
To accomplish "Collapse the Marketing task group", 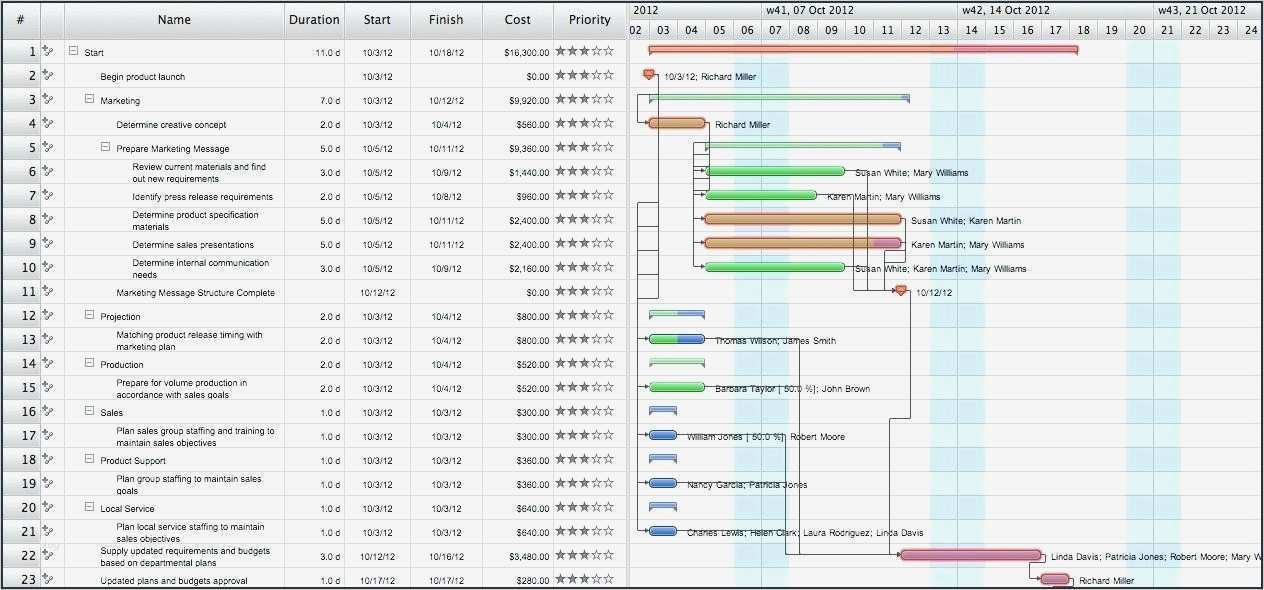I will 89,100.
